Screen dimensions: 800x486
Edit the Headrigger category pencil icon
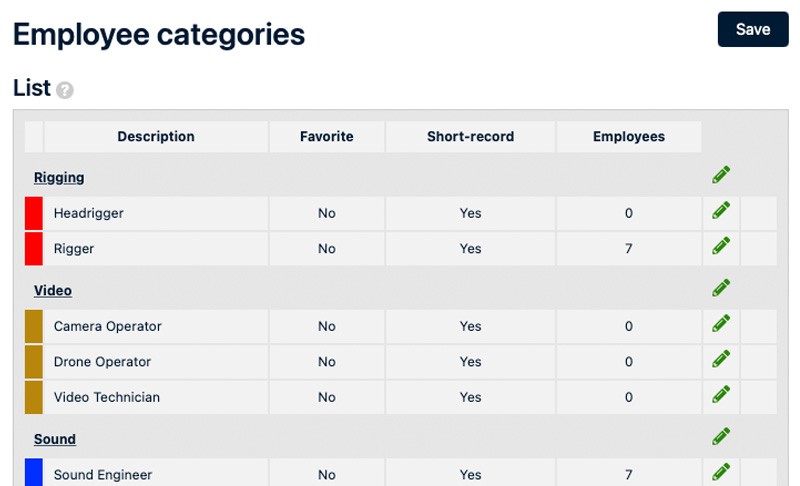click(x=721, y=211)
